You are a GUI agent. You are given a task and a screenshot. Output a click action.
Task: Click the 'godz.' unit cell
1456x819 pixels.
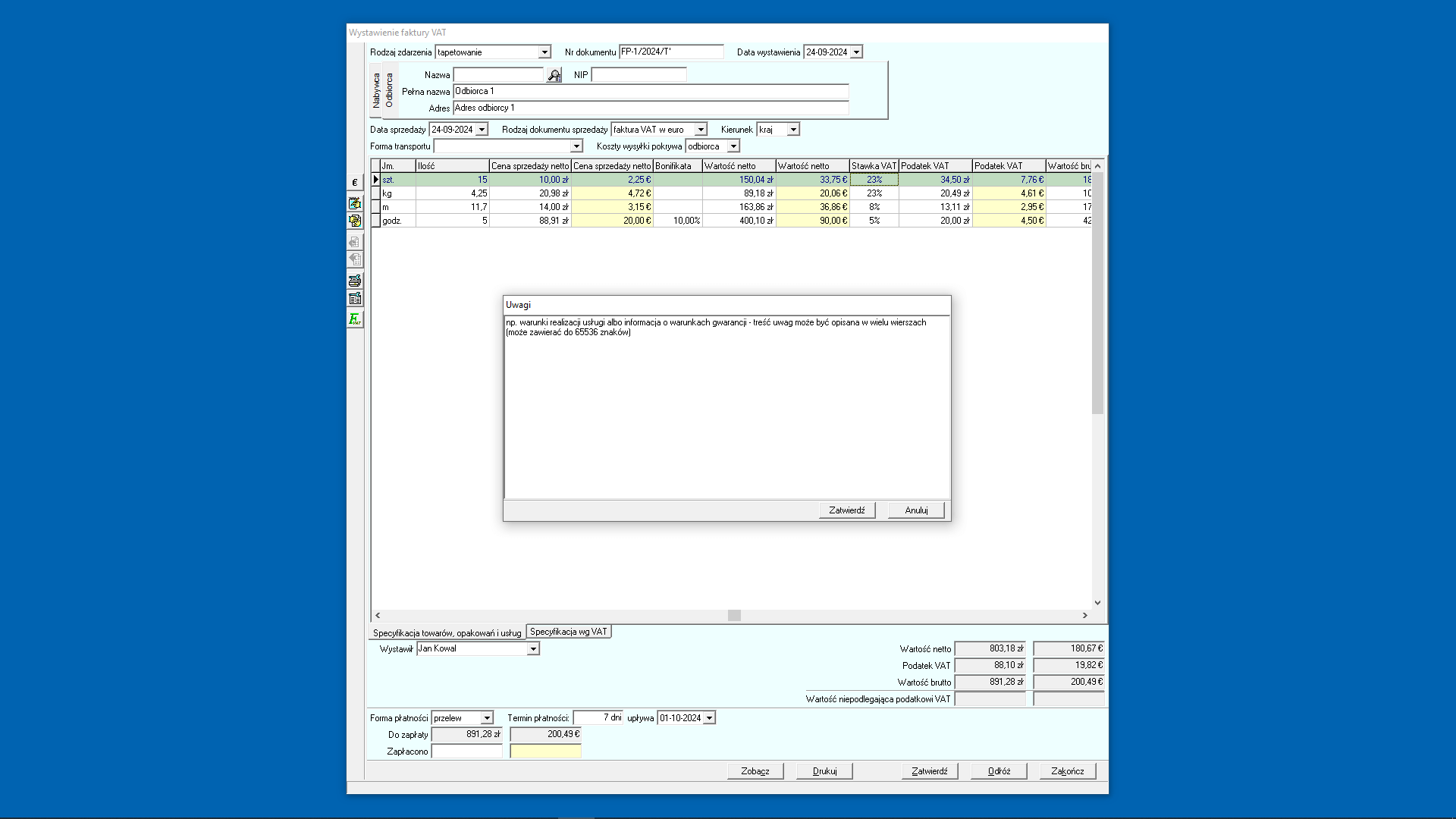pos(397,221)
